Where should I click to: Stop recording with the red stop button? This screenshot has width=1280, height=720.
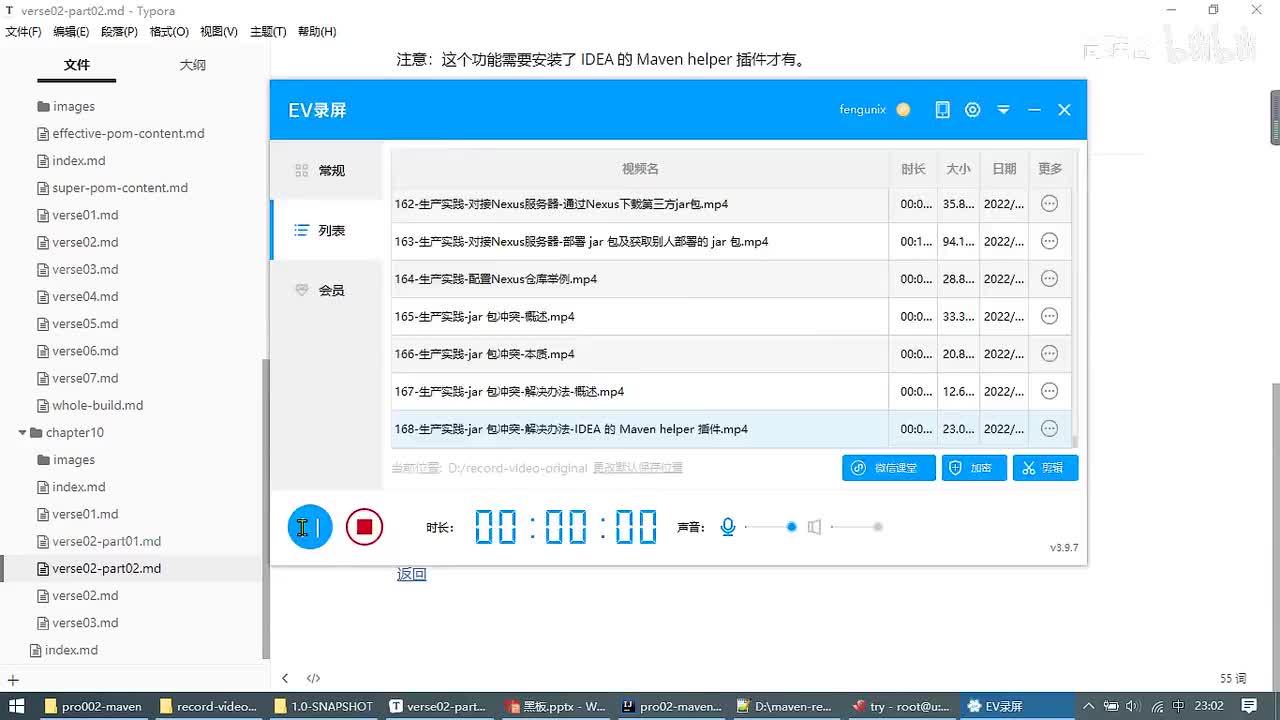[x=364, y=527]
